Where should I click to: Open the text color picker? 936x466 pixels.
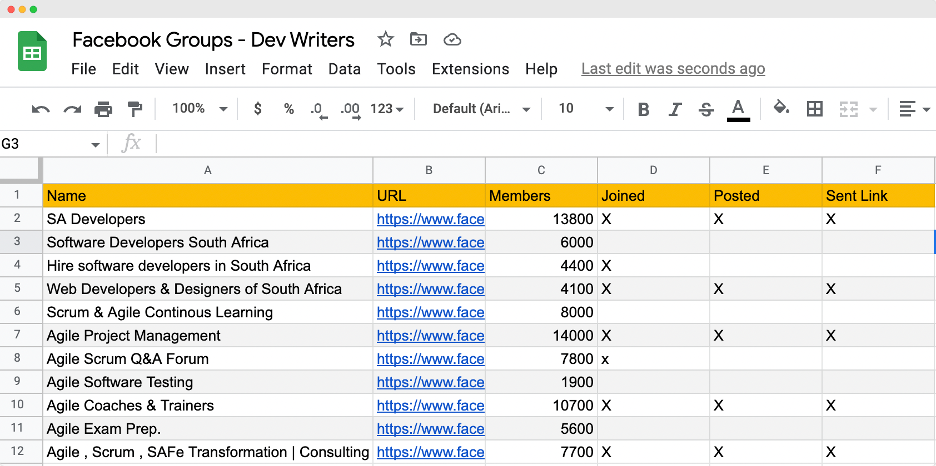738,110
